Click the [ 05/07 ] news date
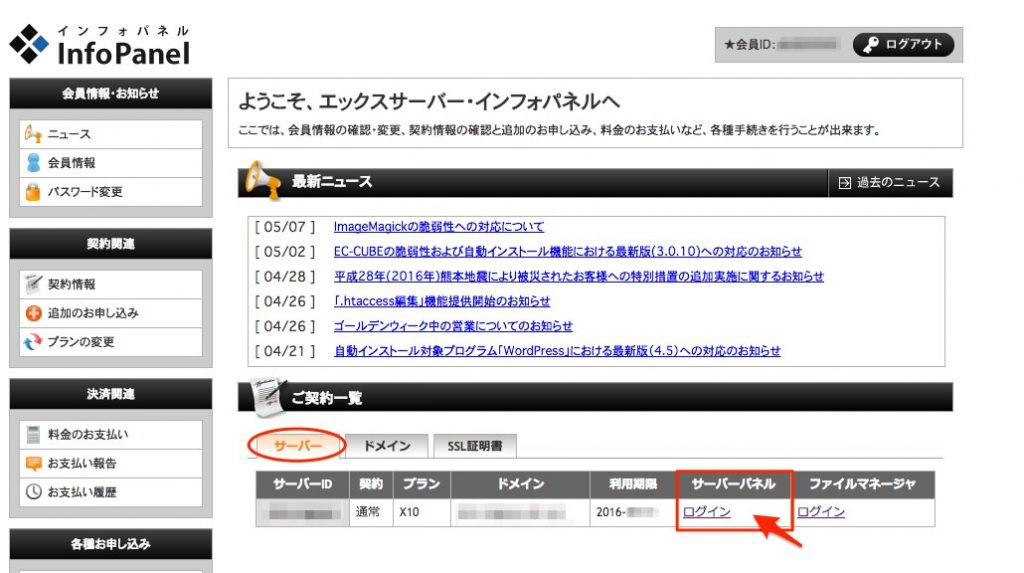 point(285,227)
